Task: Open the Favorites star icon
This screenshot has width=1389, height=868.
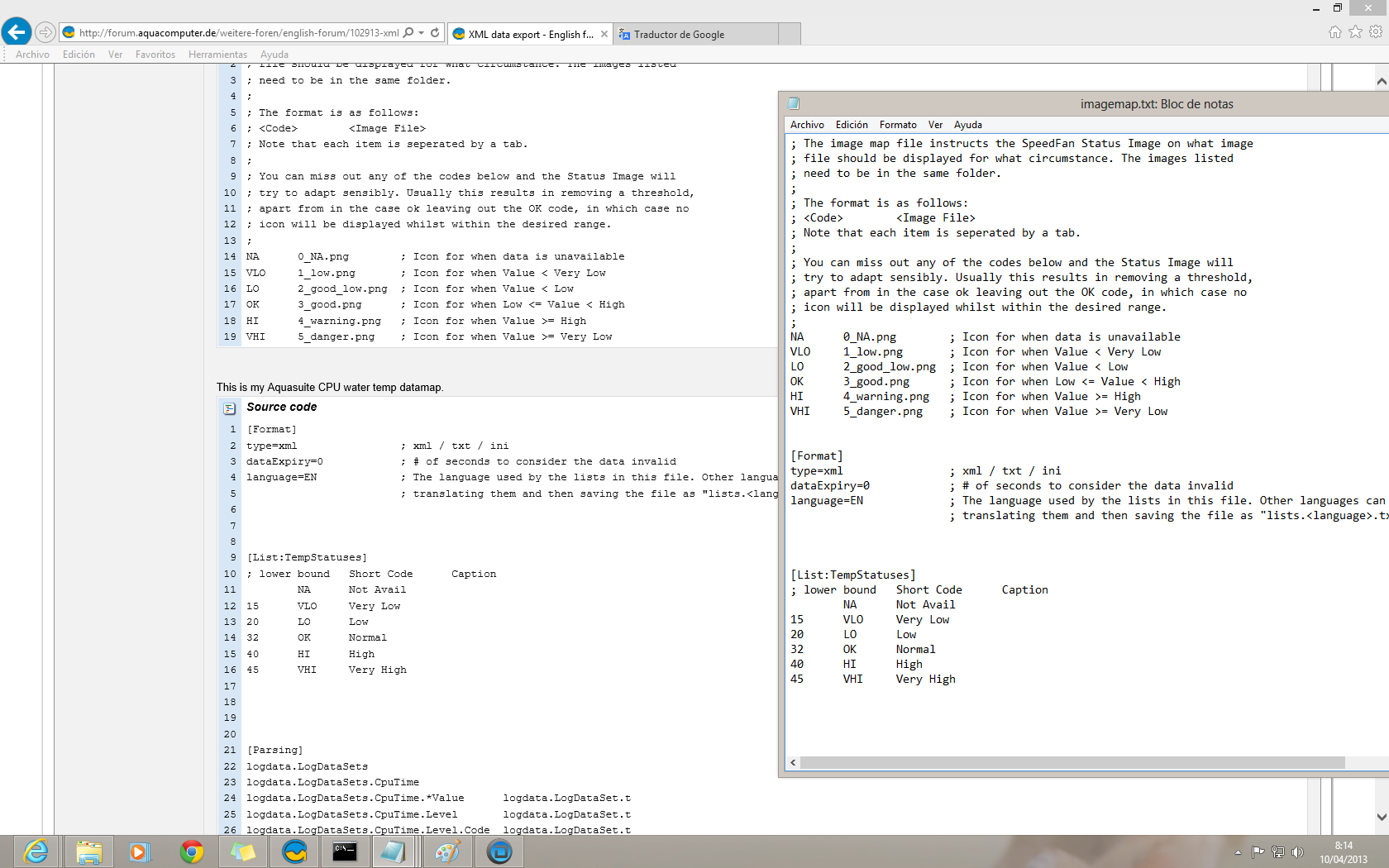Action: tap(1355, 32)
